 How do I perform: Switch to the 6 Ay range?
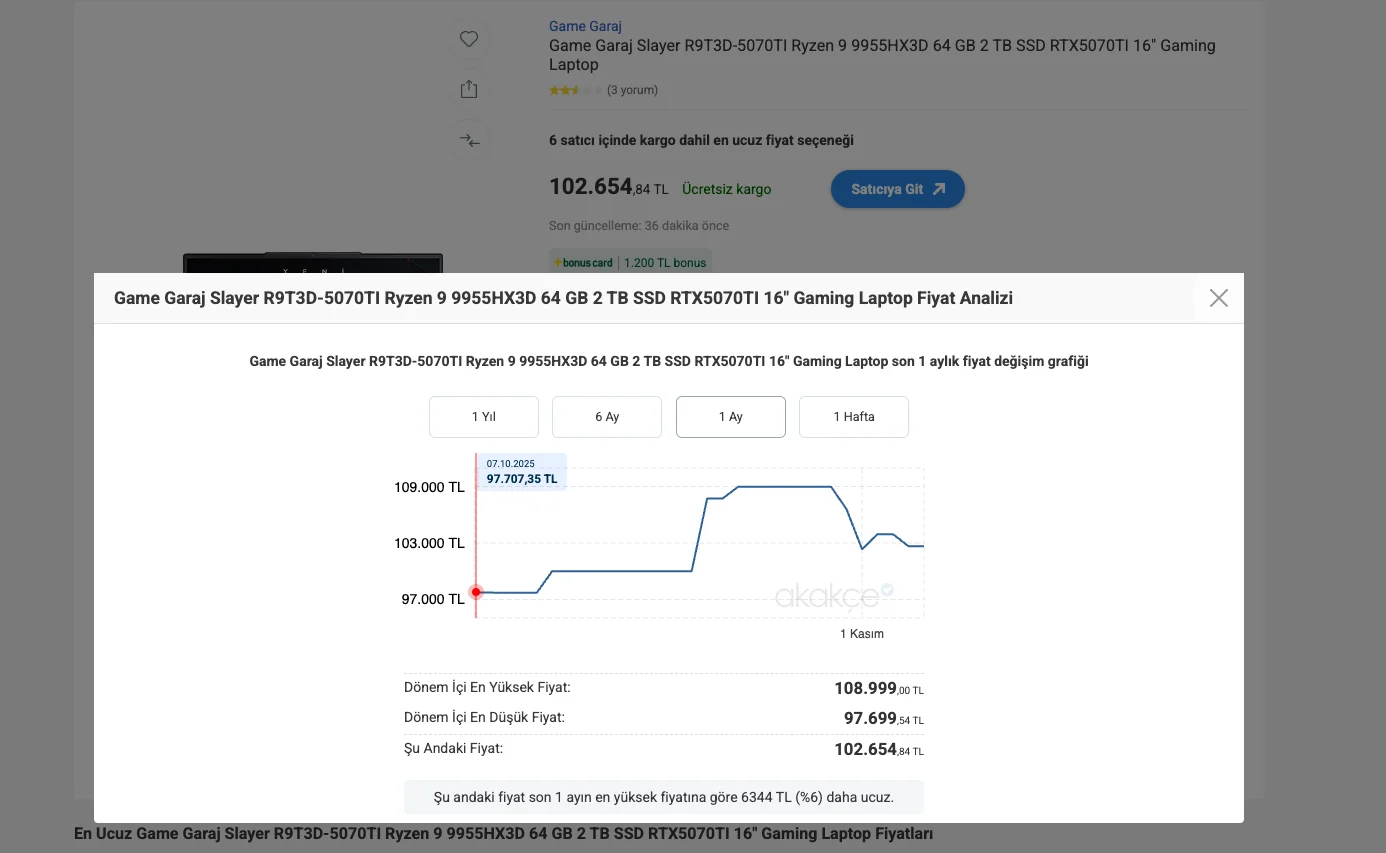pyautogui.click(x=607, y=417)
